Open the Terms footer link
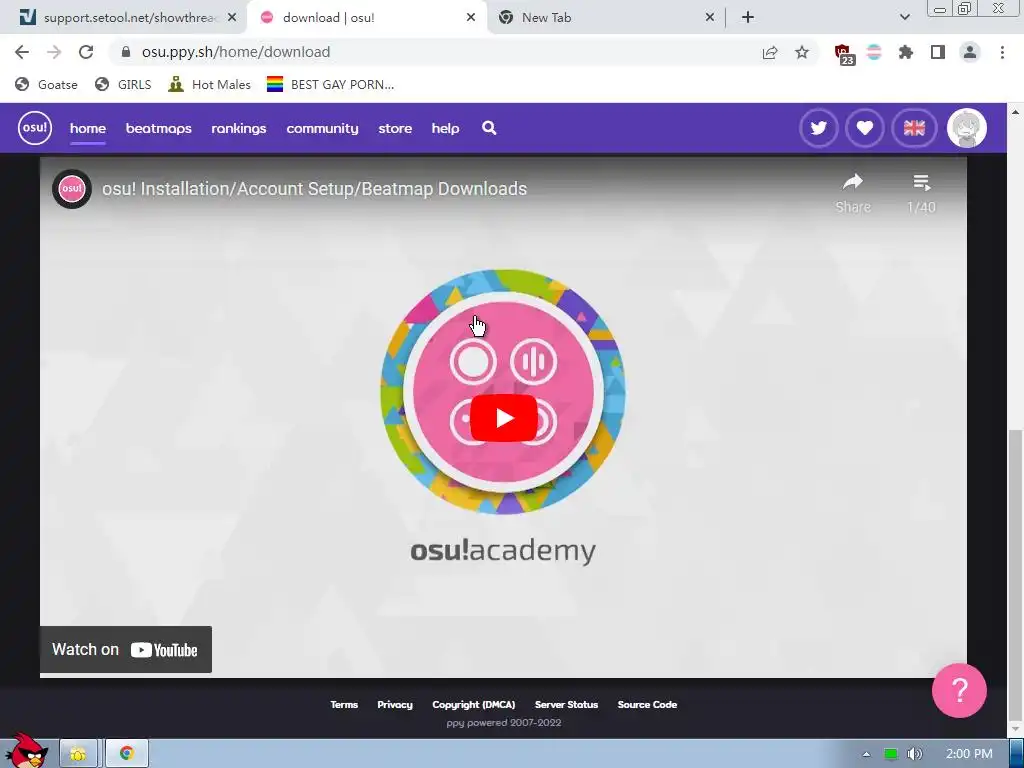 344,705
